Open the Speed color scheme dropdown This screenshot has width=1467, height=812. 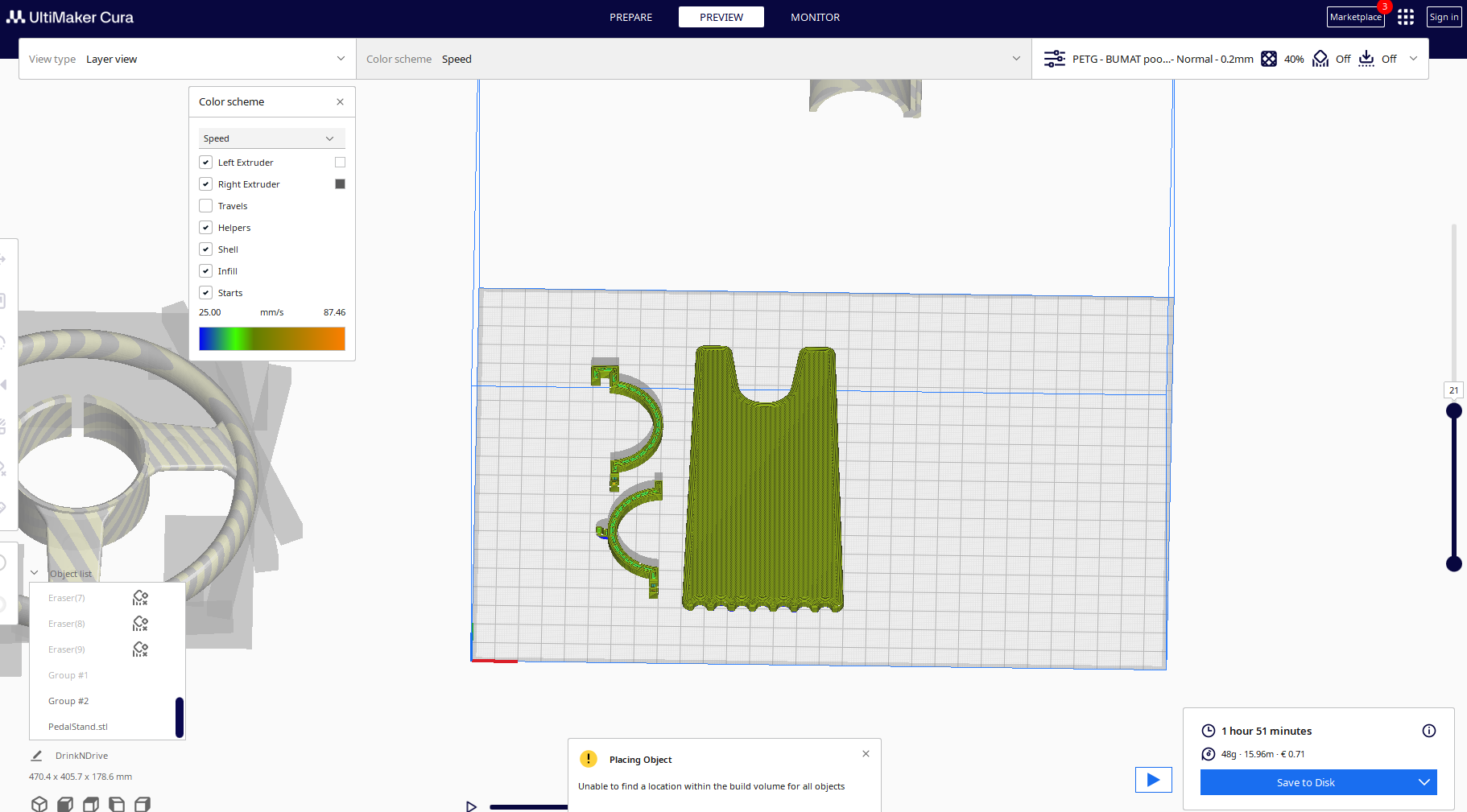(x=271, y=138)
